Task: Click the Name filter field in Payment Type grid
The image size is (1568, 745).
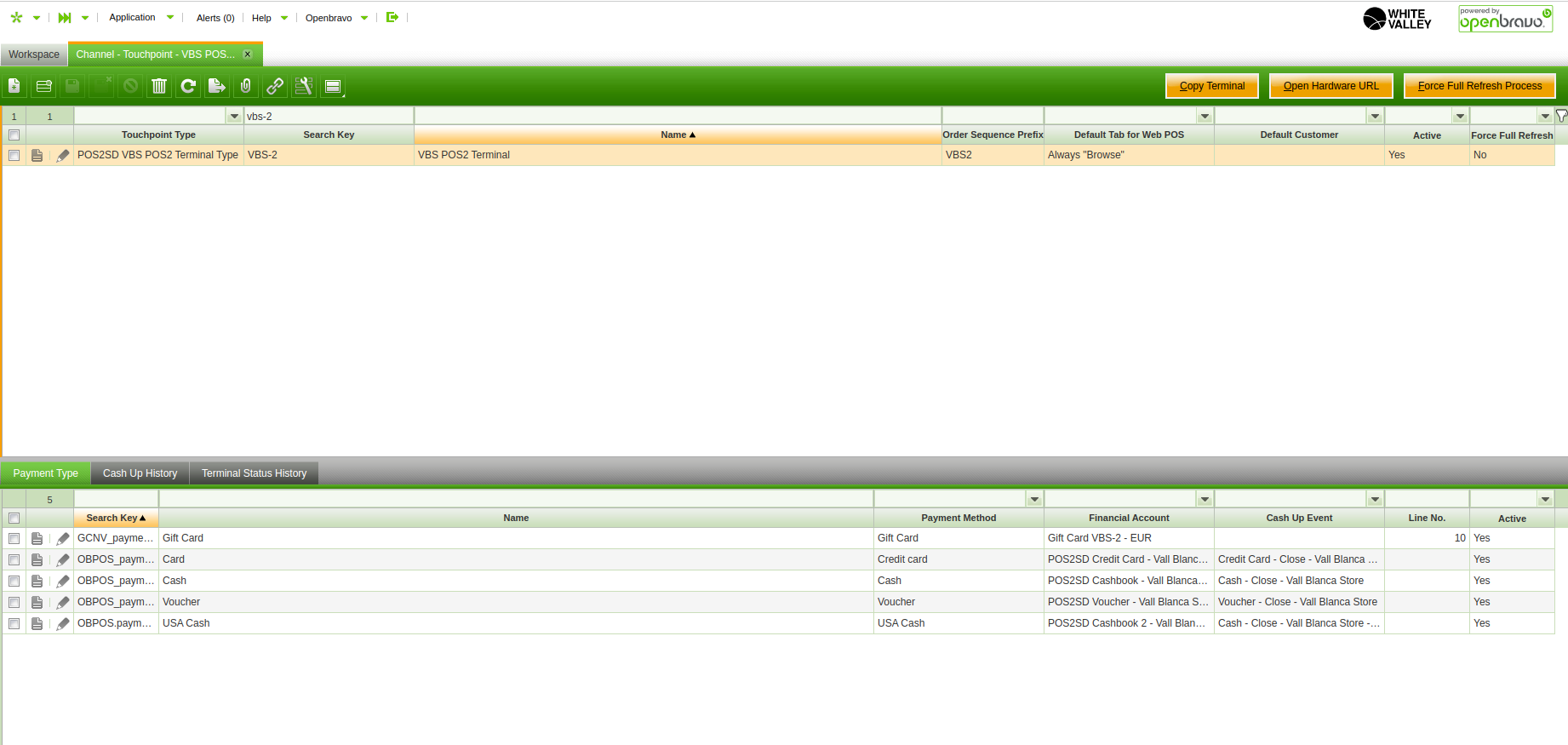Action: click(516, 499)
